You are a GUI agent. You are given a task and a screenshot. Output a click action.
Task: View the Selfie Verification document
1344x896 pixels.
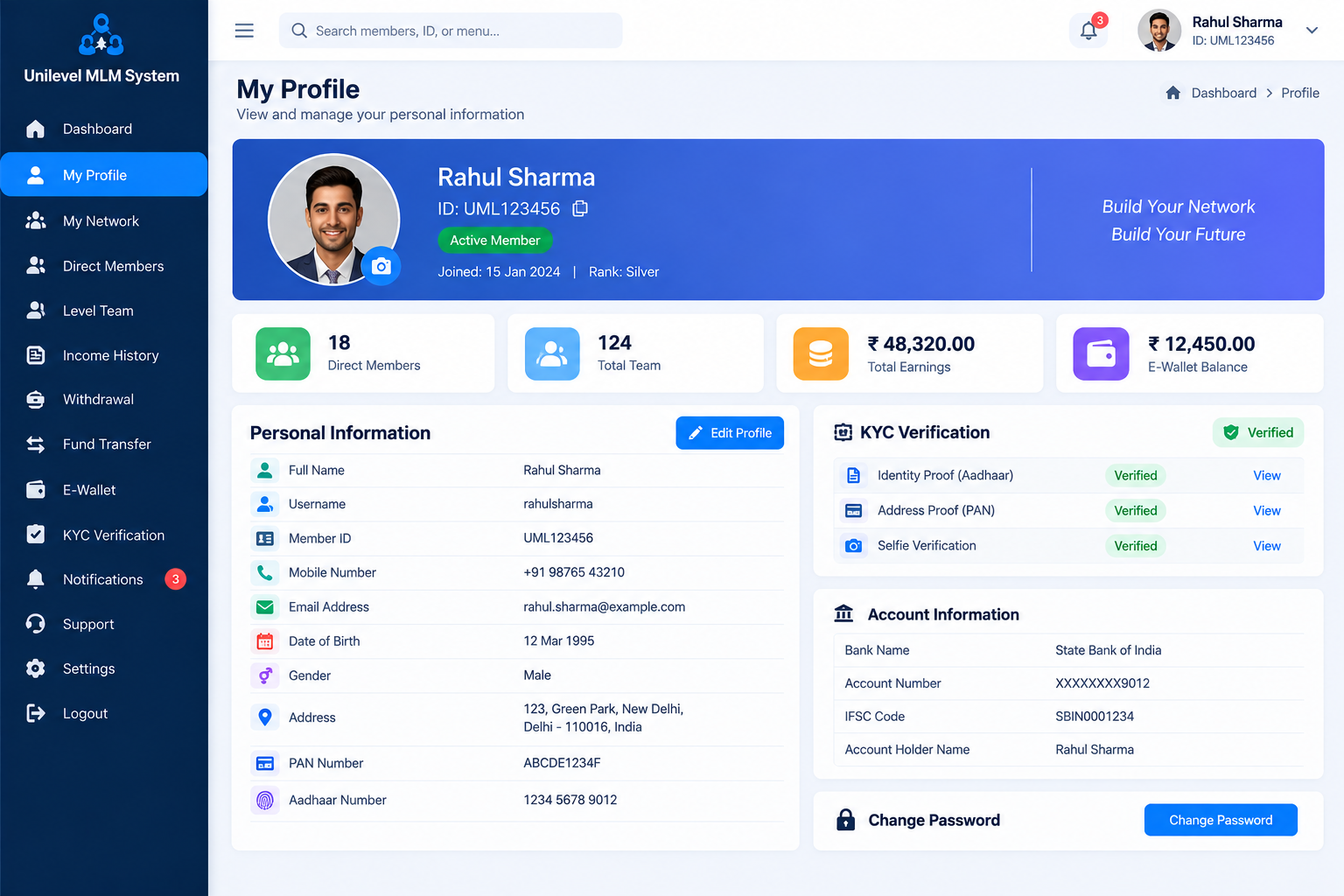(1266, 546)
